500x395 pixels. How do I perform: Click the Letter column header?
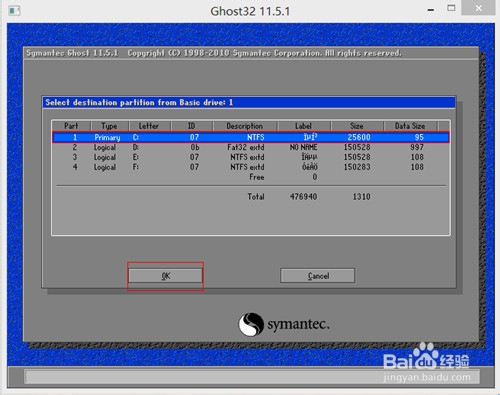coord(149,126)
